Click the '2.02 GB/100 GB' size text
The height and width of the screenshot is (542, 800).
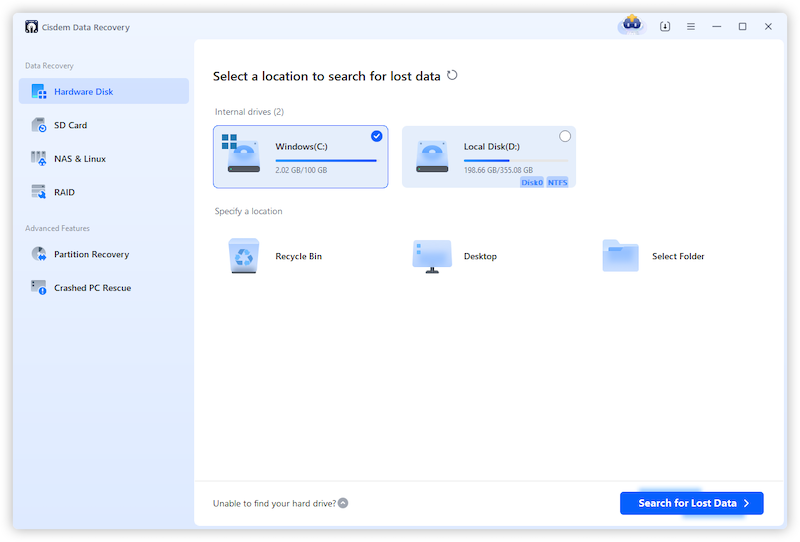301,170
